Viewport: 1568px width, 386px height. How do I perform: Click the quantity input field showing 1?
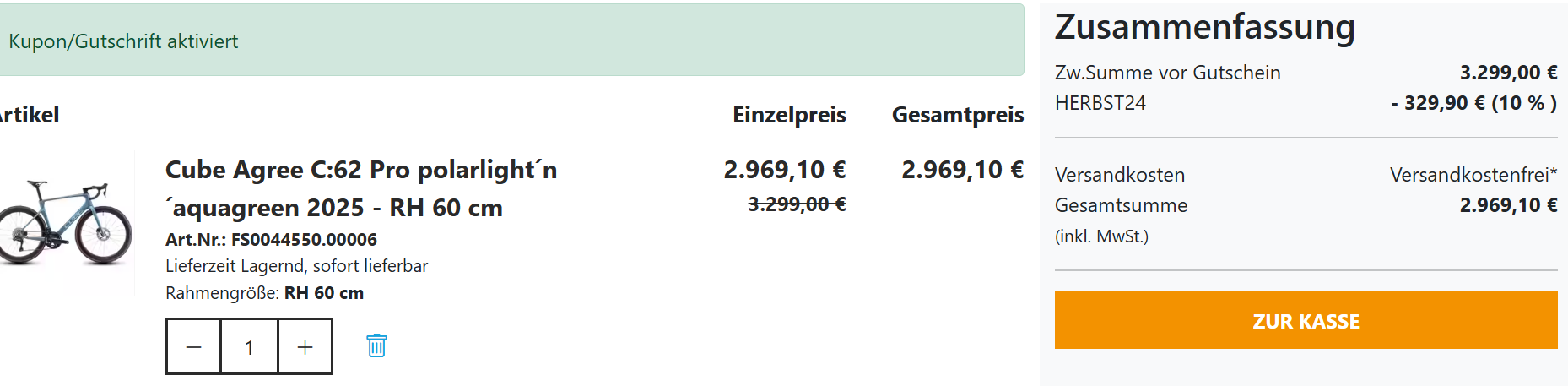tap(249, 347)
